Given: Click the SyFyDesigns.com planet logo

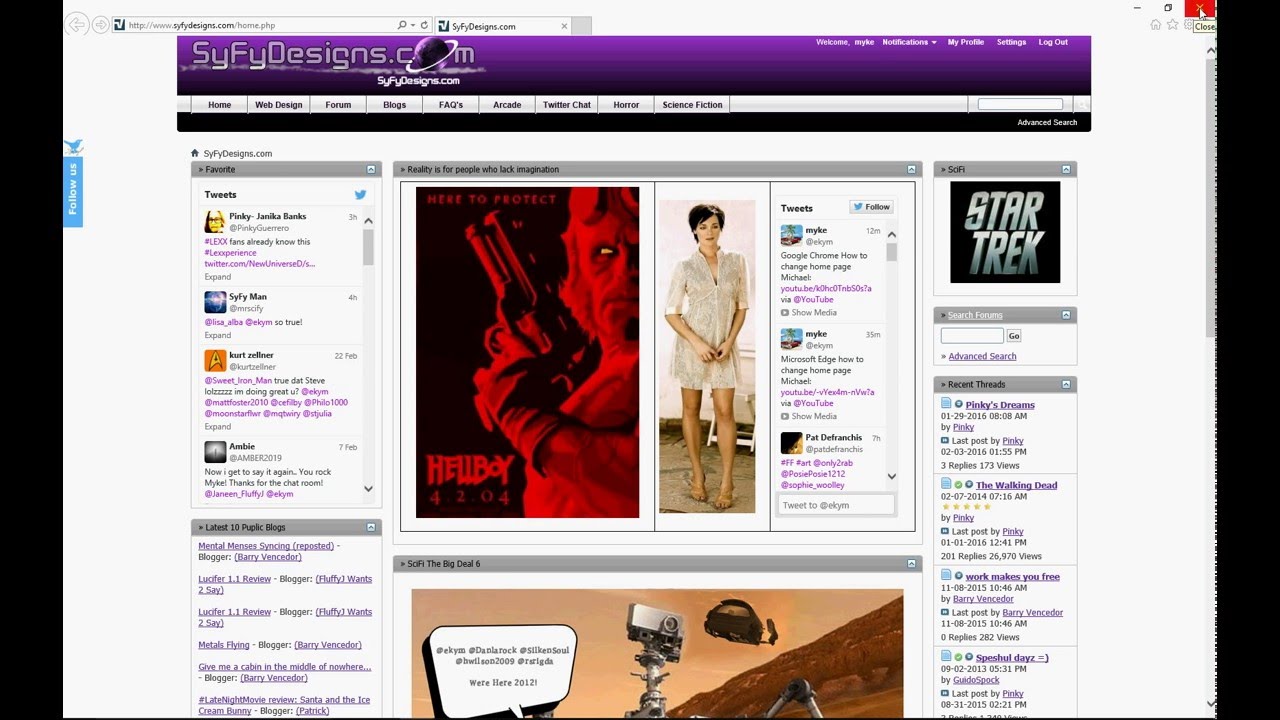Looking at the screenshot, I should (x=332, y=60).
